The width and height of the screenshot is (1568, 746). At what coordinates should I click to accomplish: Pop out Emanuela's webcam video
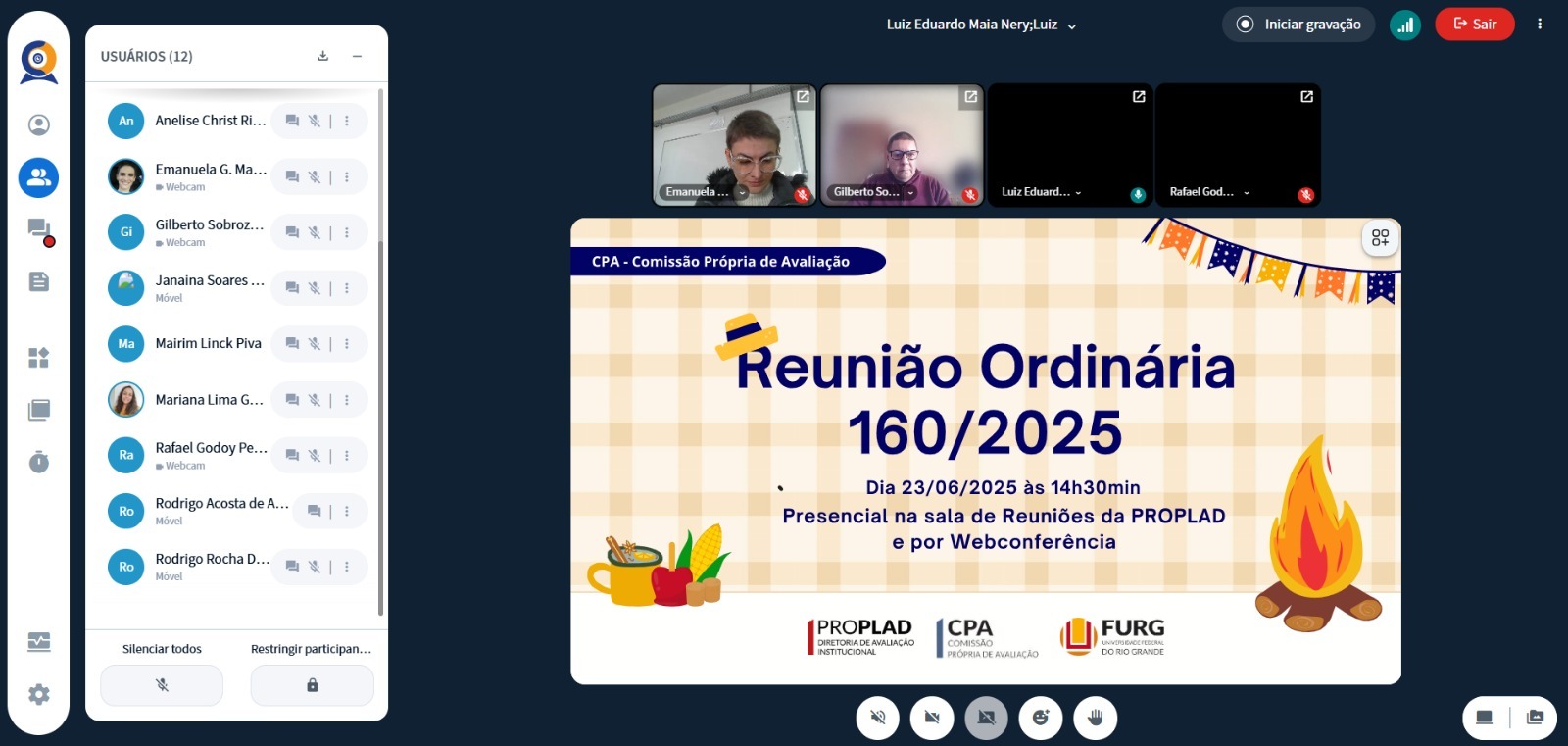[x=803, y=97]
